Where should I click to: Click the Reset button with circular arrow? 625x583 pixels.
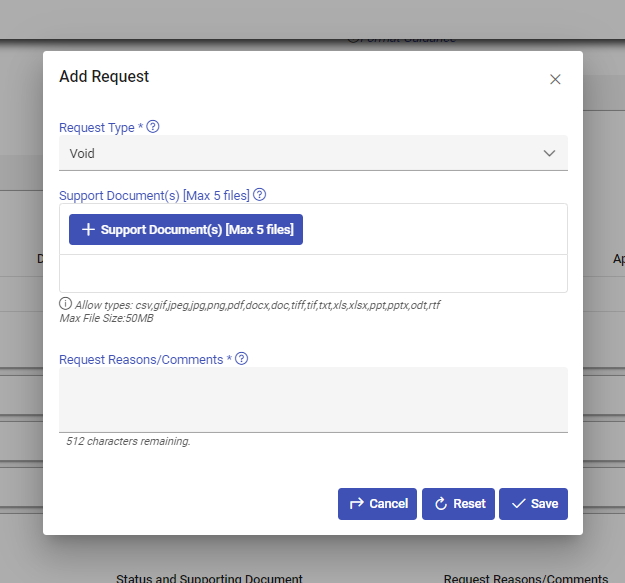point(458,504)
